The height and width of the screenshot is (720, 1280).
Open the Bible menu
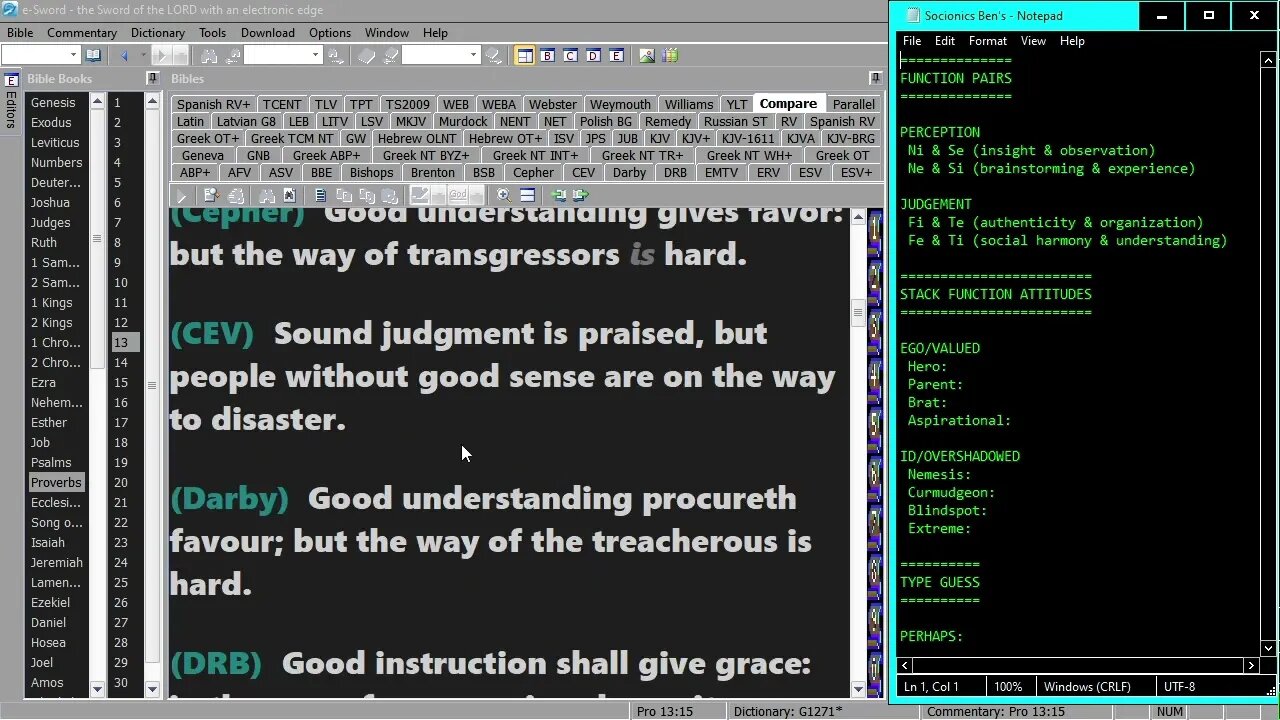point(20,33)
